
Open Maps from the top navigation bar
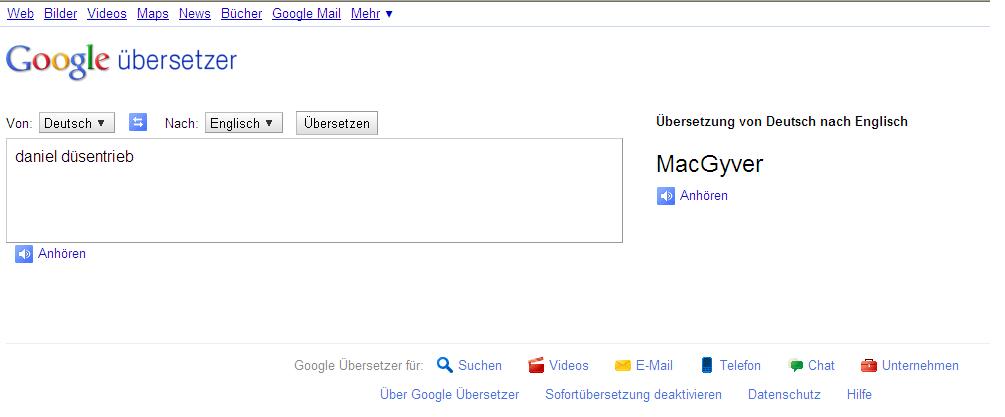pyautogui.click(x=152, y=14)
